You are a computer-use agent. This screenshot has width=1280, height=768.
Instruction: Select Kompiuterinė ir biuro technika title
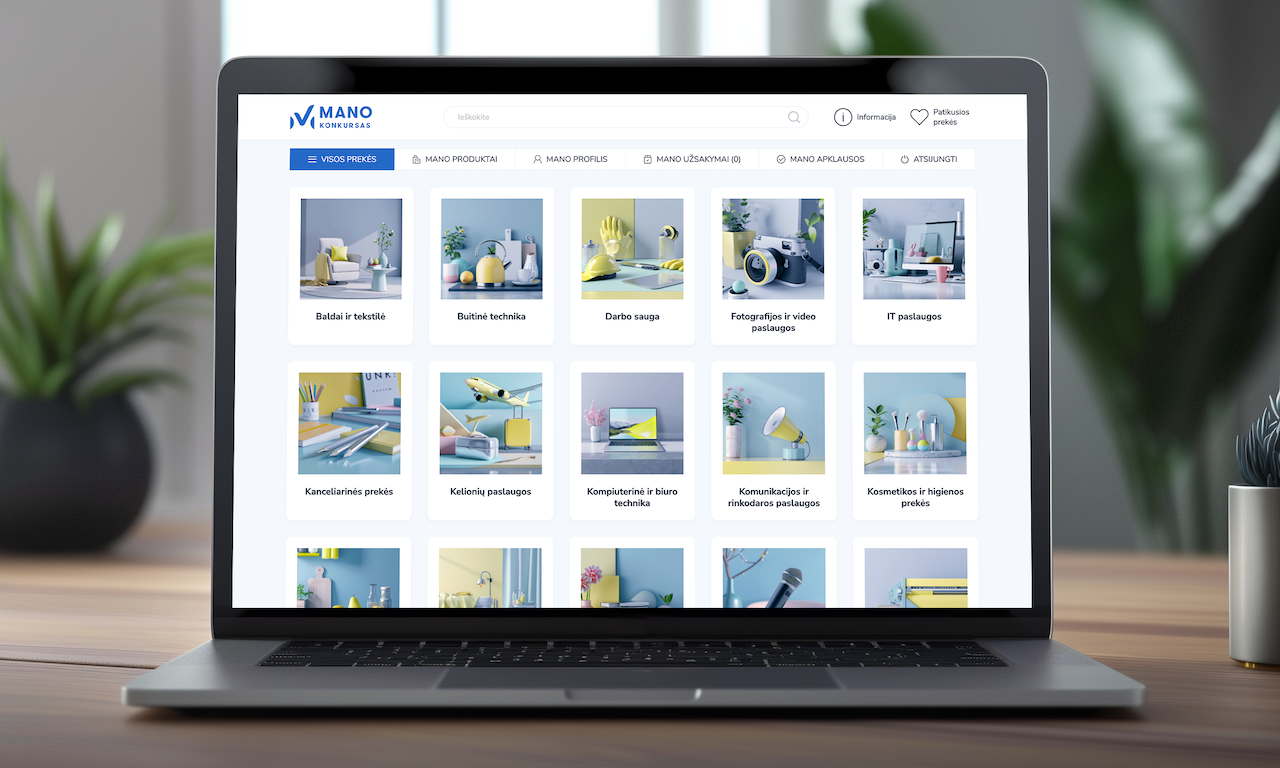(632, 497)
